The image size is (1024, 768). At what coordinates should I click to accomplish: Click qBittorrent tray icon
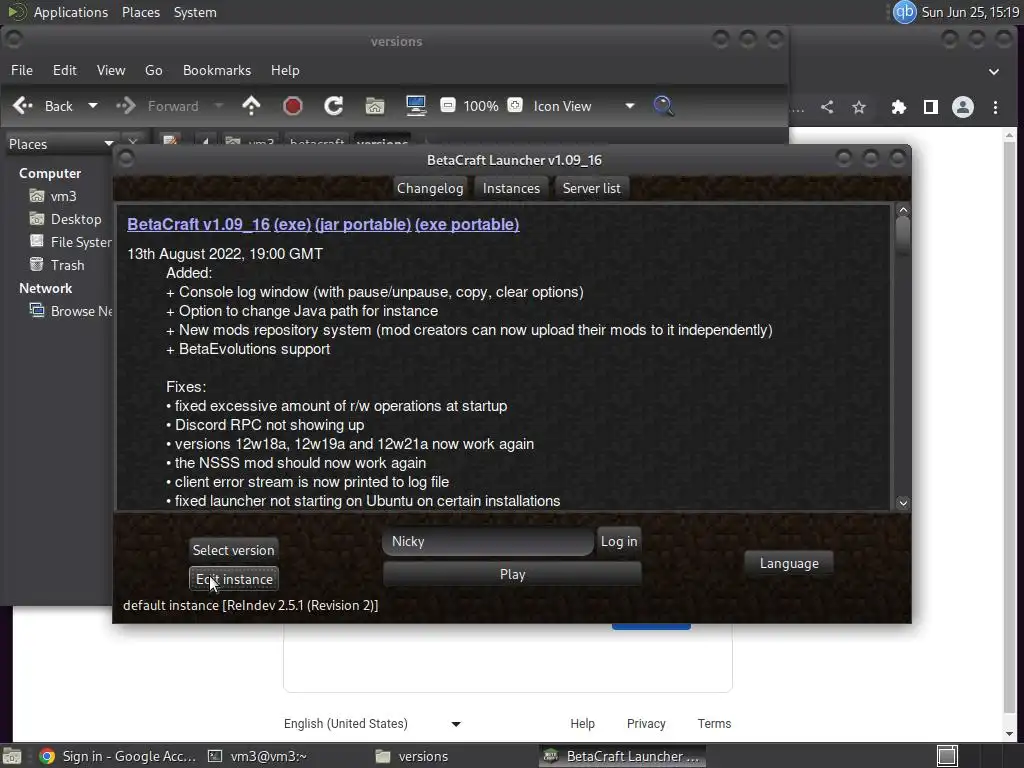[904, 12]
